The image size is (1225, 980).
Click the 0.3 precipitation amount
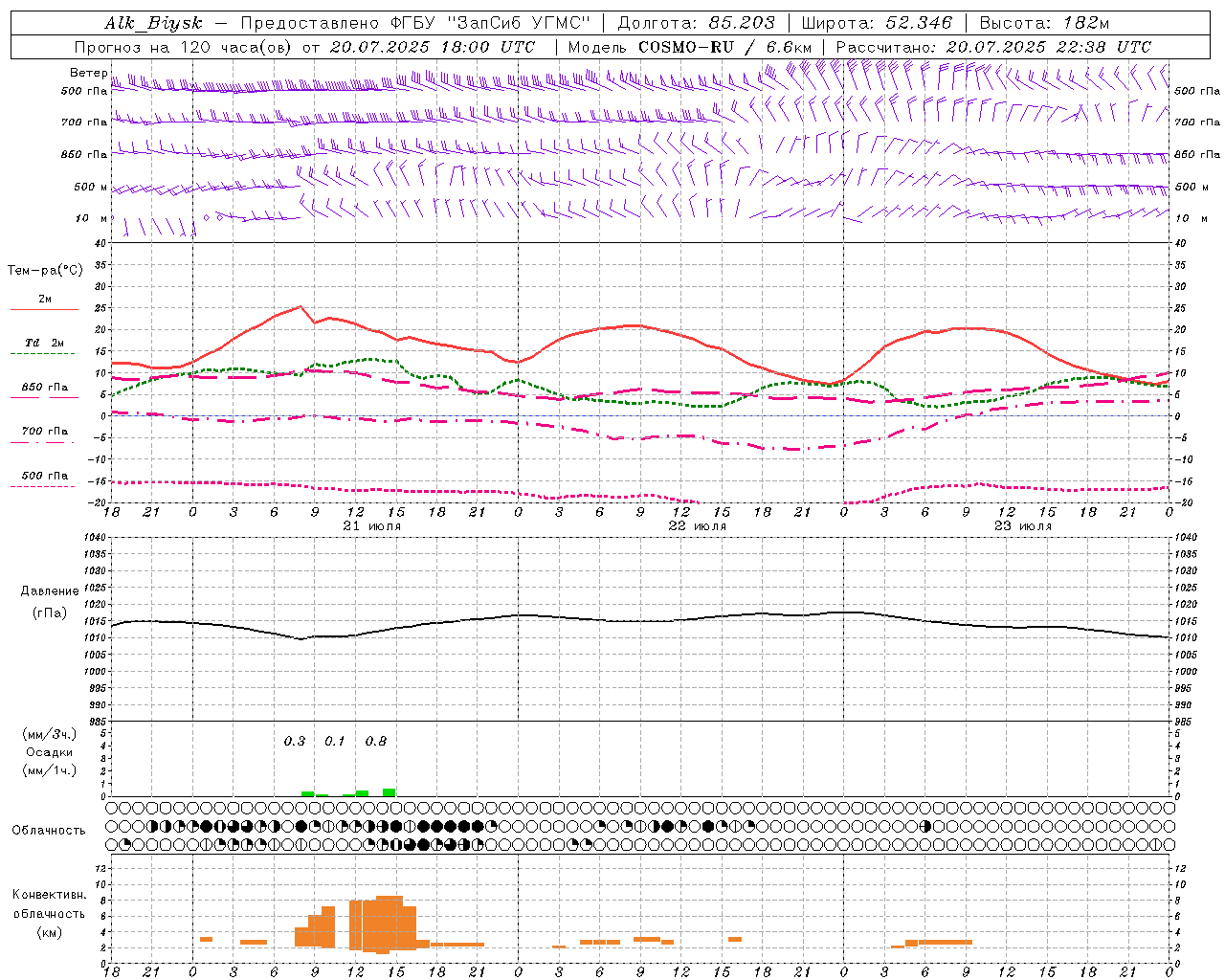(295, 742)
